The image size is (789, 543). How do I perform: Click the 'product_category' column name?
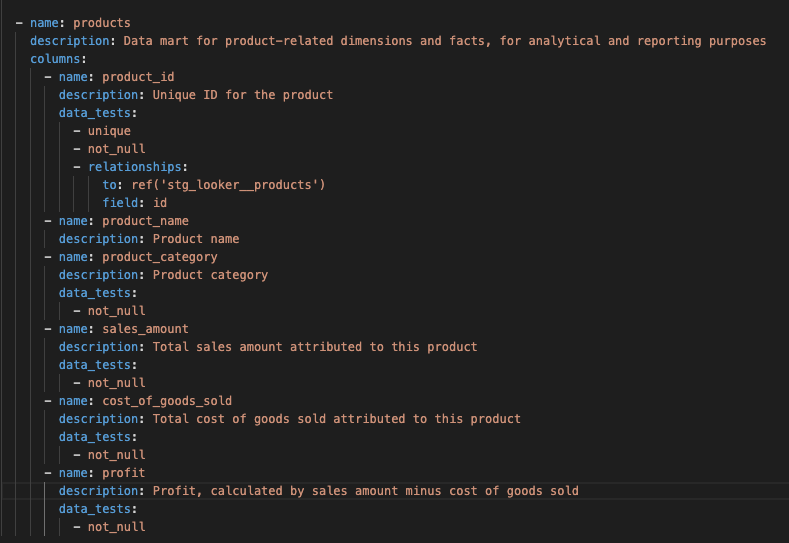pyautogui.click(x=160, y=257)
